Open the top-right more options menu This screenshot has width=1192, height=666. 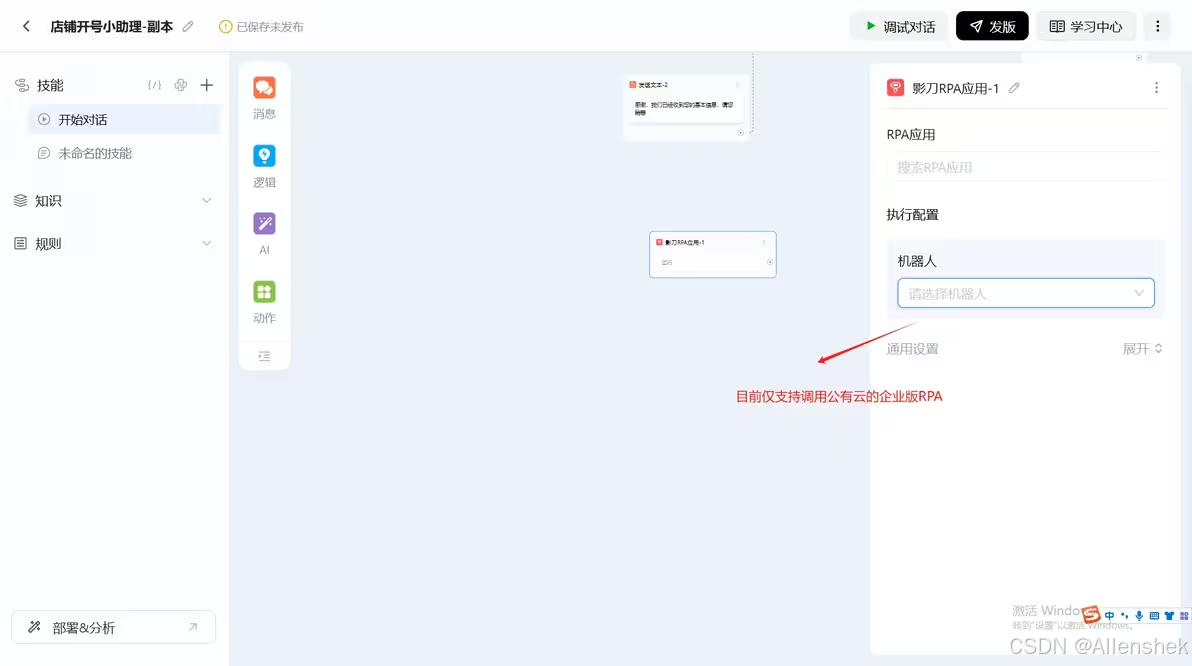pos(1158,27)
